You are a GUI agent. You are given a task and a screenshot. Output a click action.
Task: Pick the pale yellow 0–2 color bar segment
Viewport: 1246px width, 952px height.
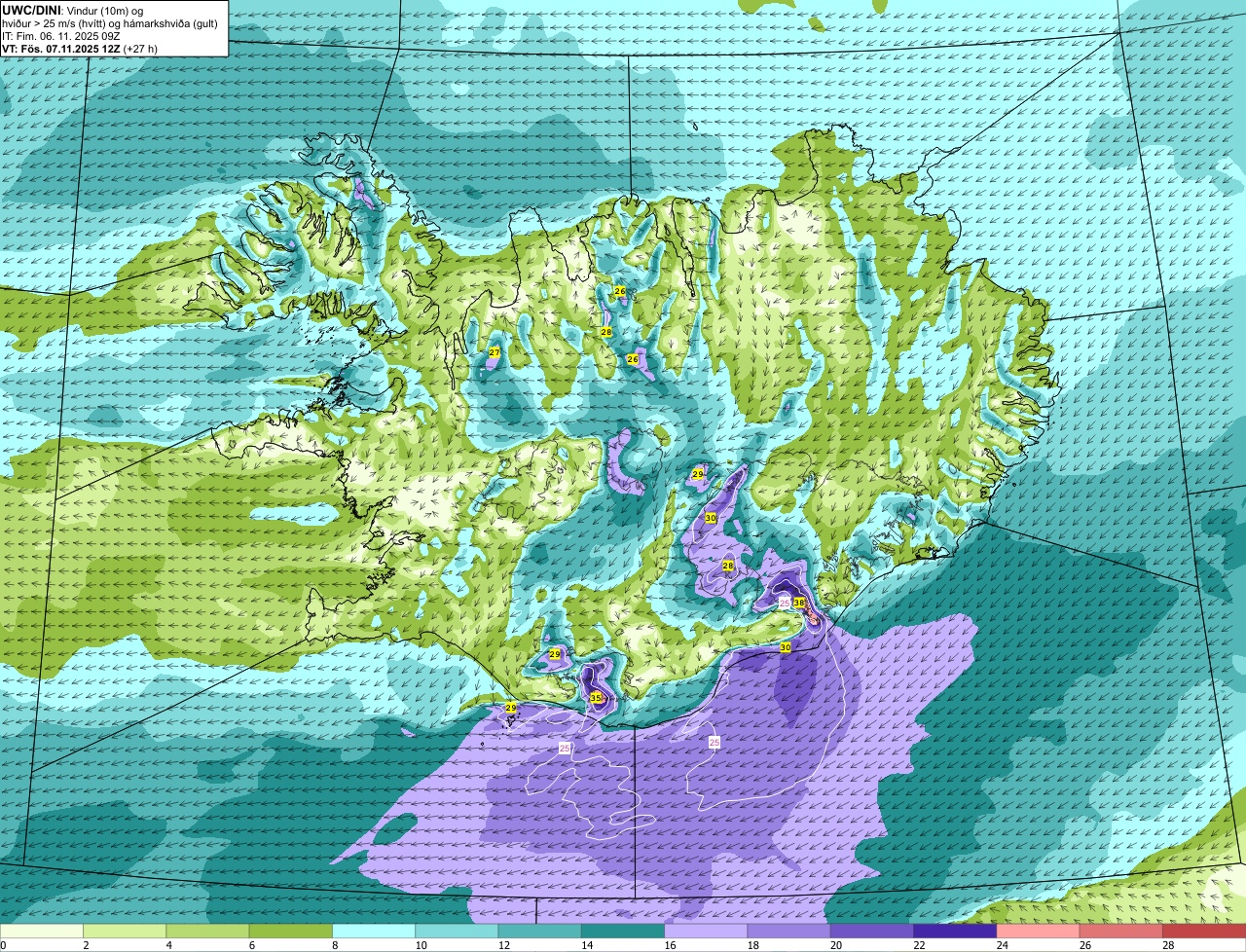42,932
